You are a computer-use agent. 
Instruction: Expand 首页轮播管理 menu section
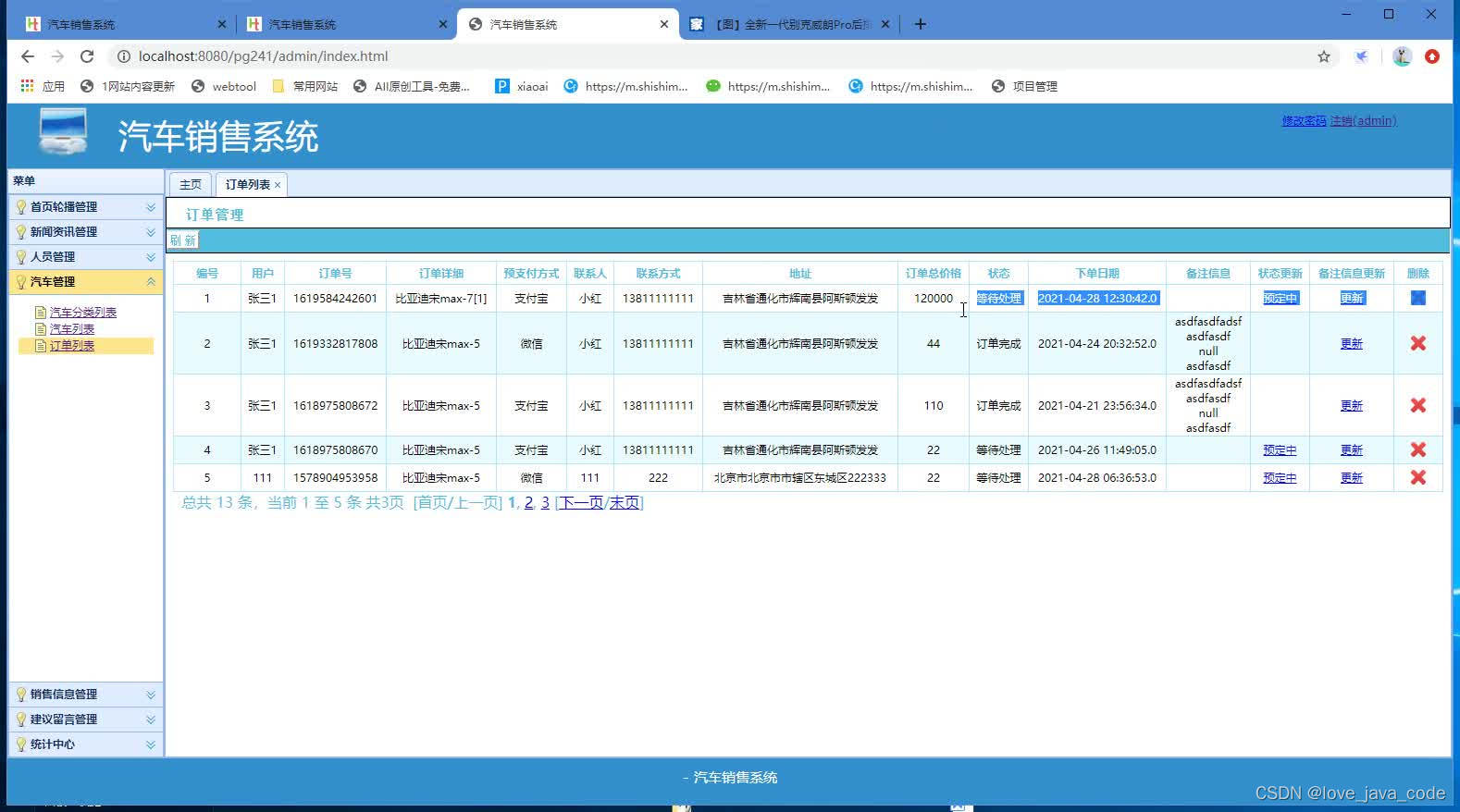pyautogui.click(x=85, y=207)
